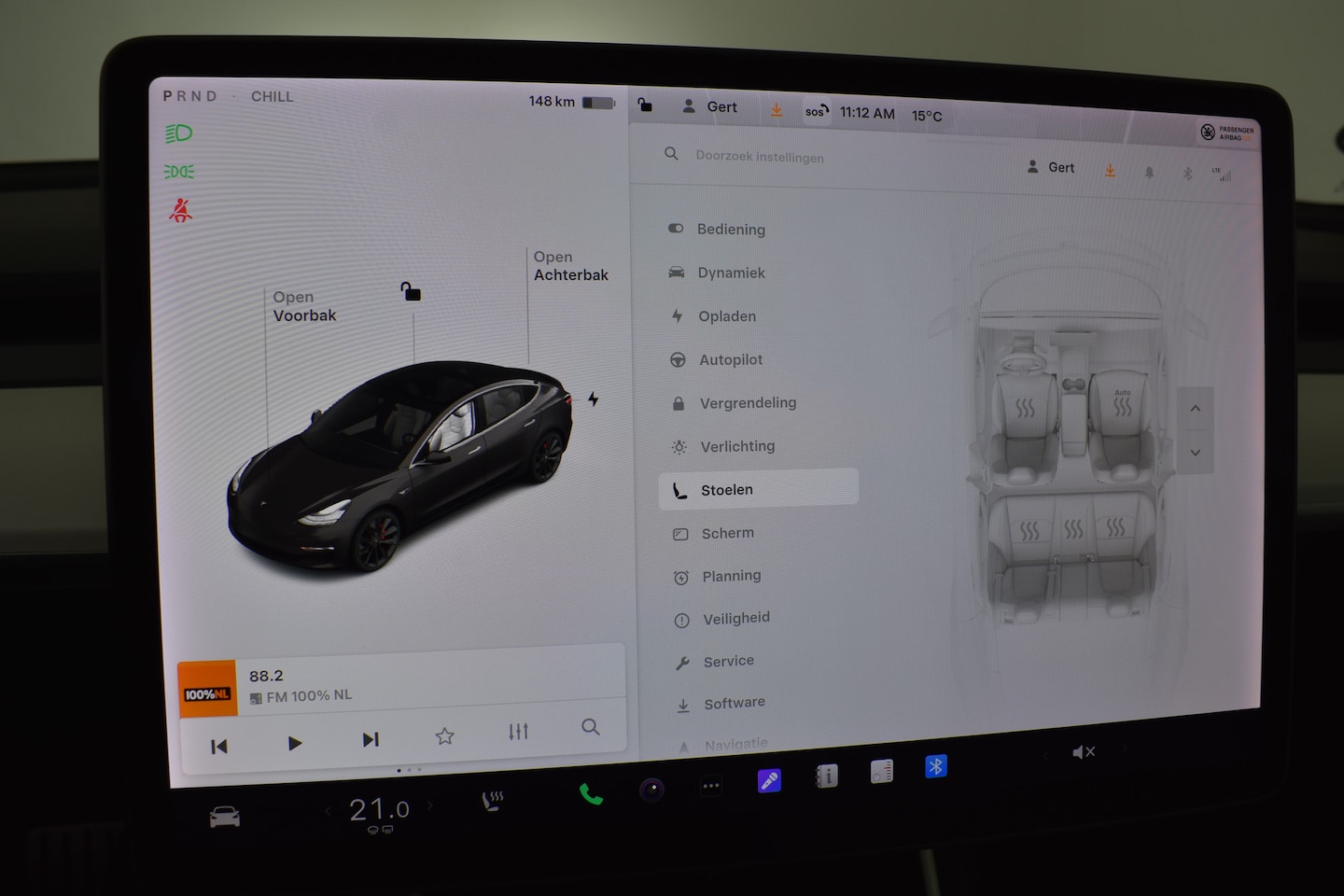This screenshot has width=1344, height=896.
Task: Unmute the volume speaker icon
Action: (1083, 752)
